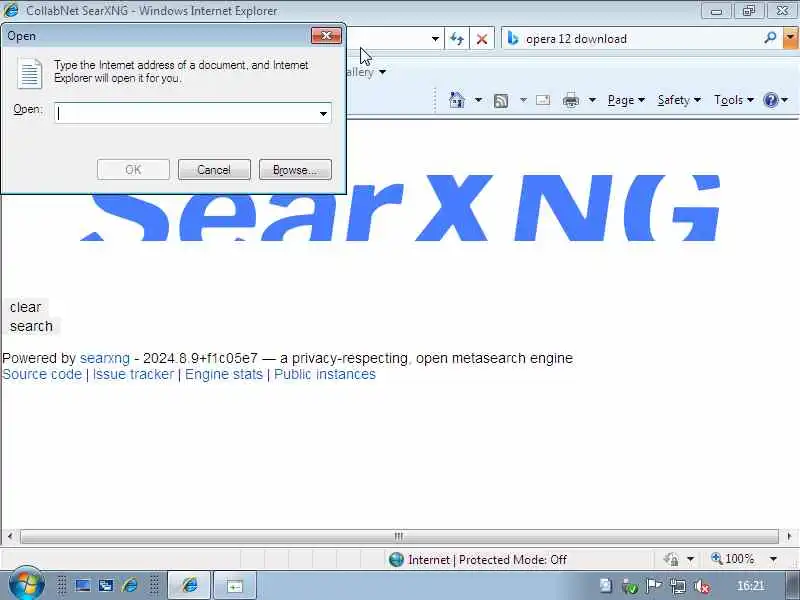Click the clear button on the page
800x600 pixels.
tap(26, 307)
